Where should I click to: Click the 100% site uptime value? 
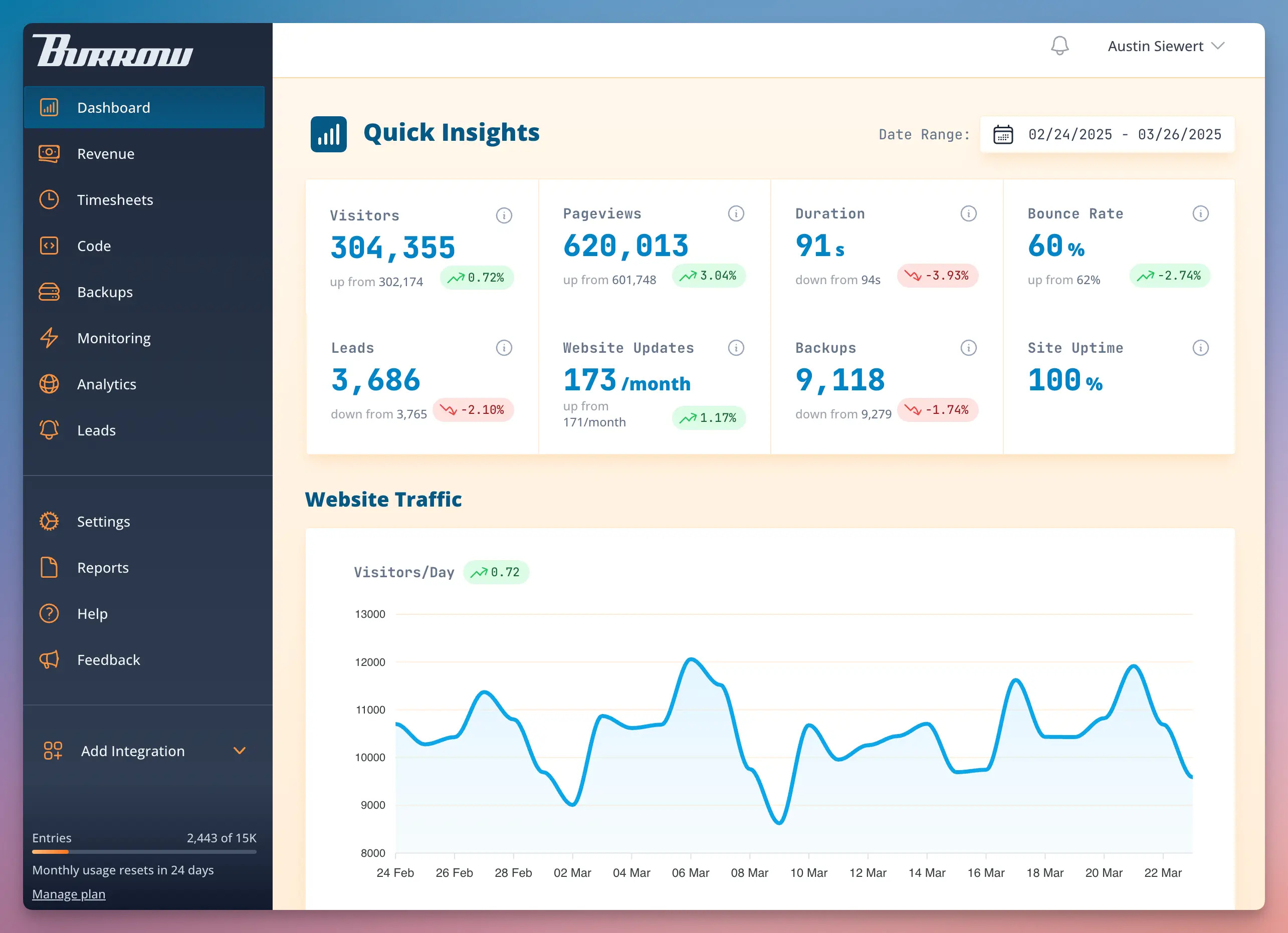point(1065,380)
